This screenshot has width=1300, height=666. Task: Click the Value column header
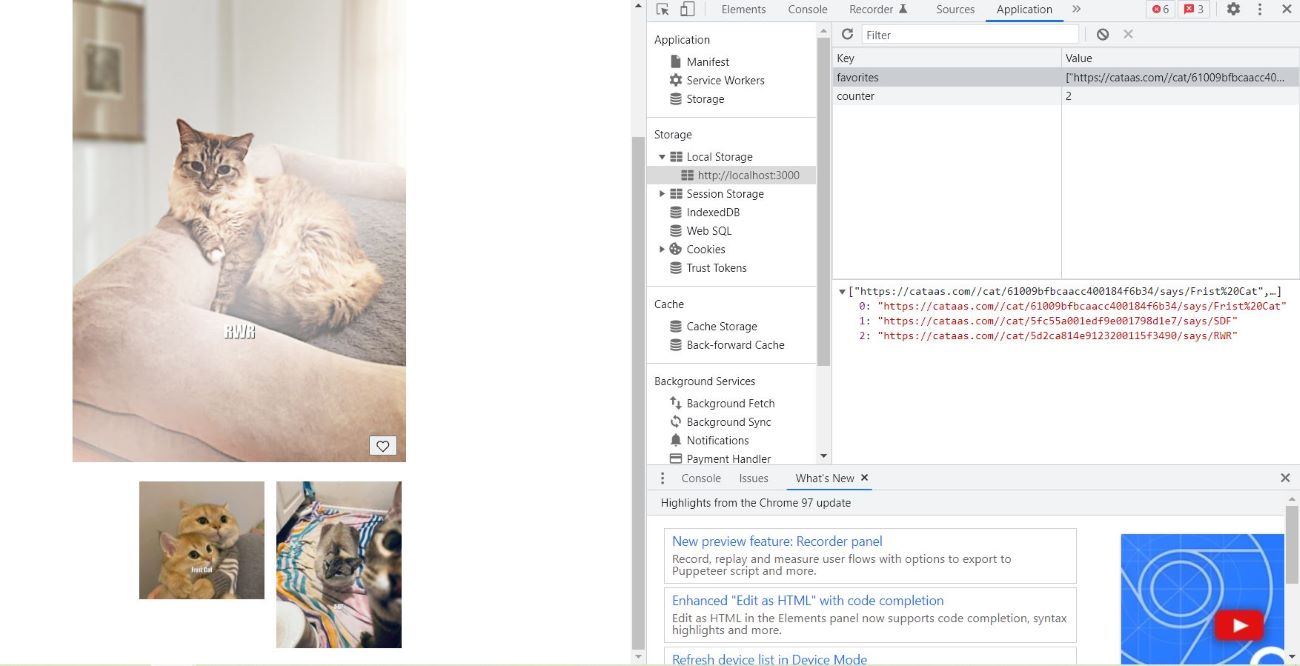[x=1180, y=58]
